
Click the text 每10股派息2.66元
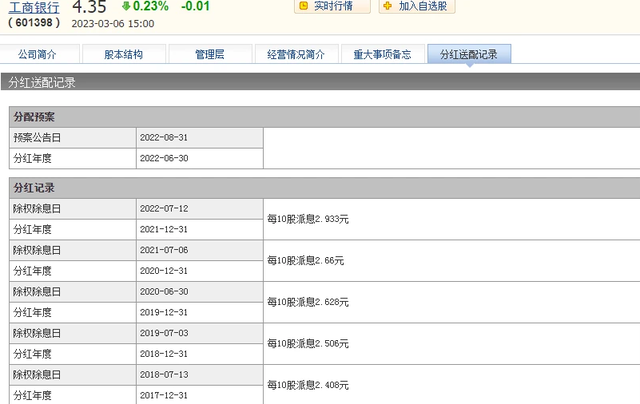(x=305, y=261)
